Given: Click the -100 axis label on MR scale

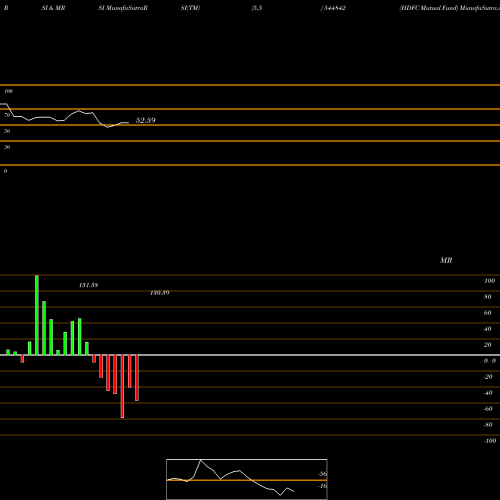Looking at the screenshot, I should 490,441.
